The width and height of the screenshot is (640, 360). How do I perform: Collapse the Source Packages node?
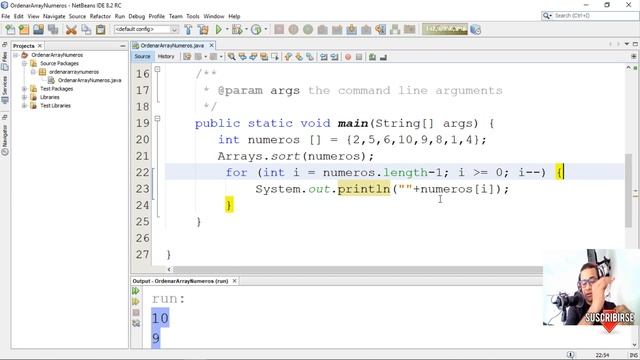pos(24,63)
